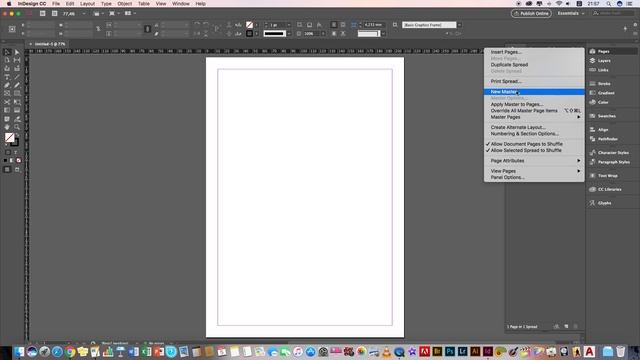Select the Scissors tool
This screenshot has width=640, height=360.
coord(7,102)
